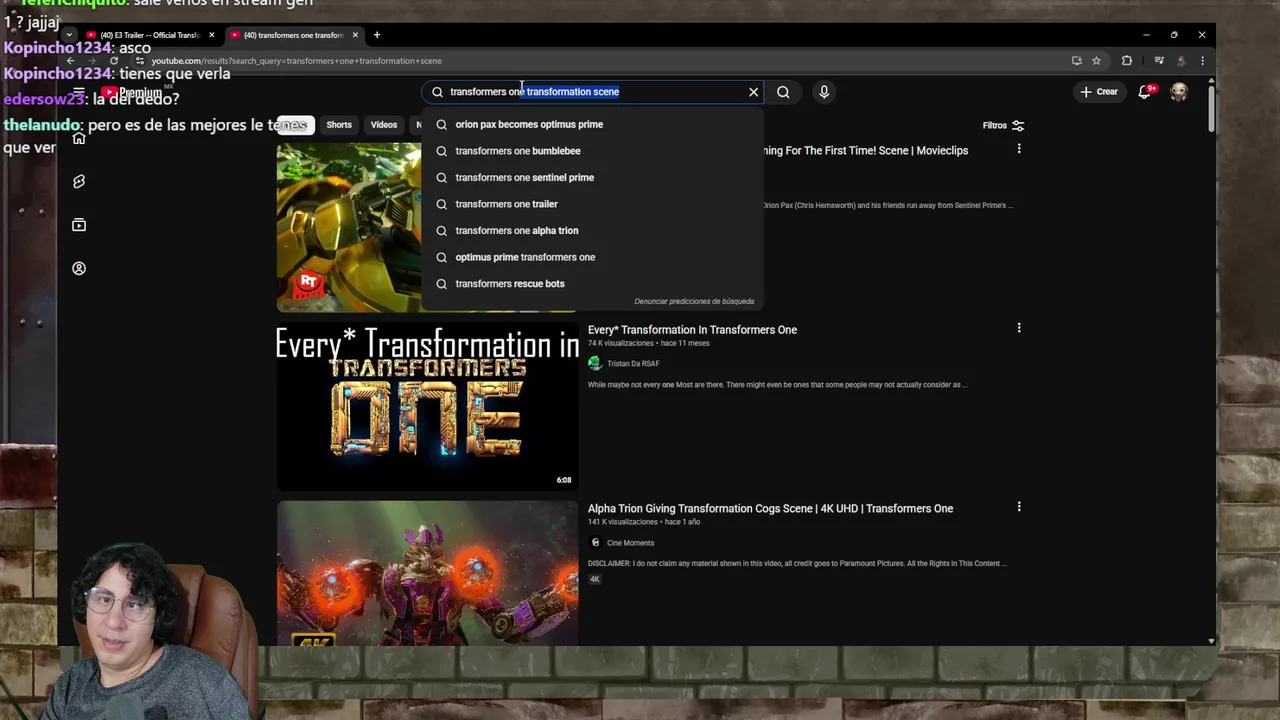1280x720 pixels.
Task: Open the Crear create menu
Action: coord(1099,92)
